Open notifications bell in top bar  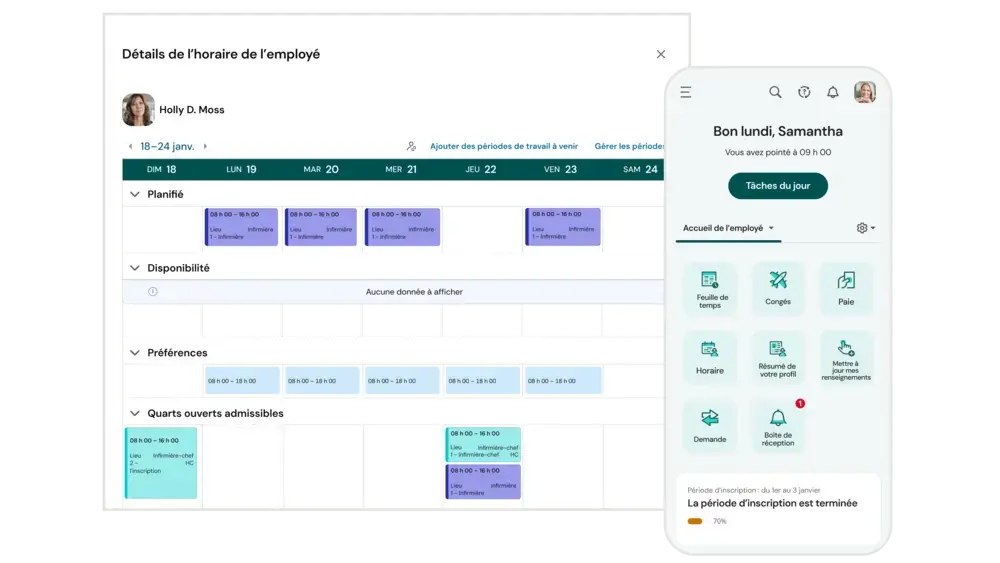pyautogui.click(x=833, y=92)
